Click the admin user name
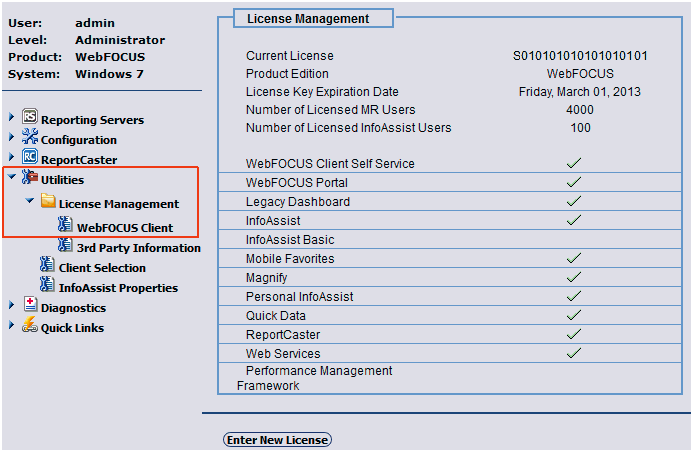Image resolution: width=693 pixels, height=452 pixels. coord(95,23)
